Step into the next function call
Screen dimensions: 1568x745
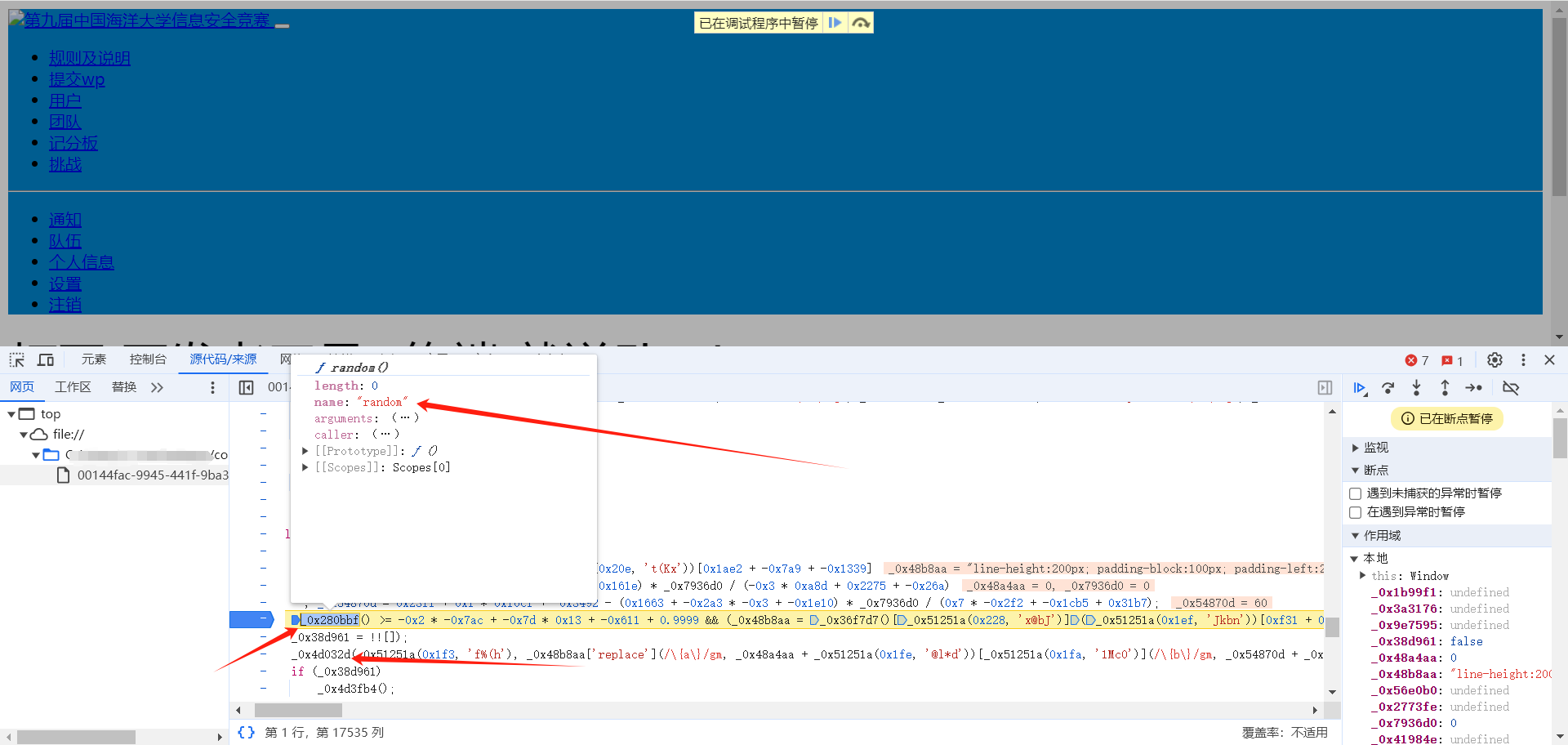click(1417, 388)
